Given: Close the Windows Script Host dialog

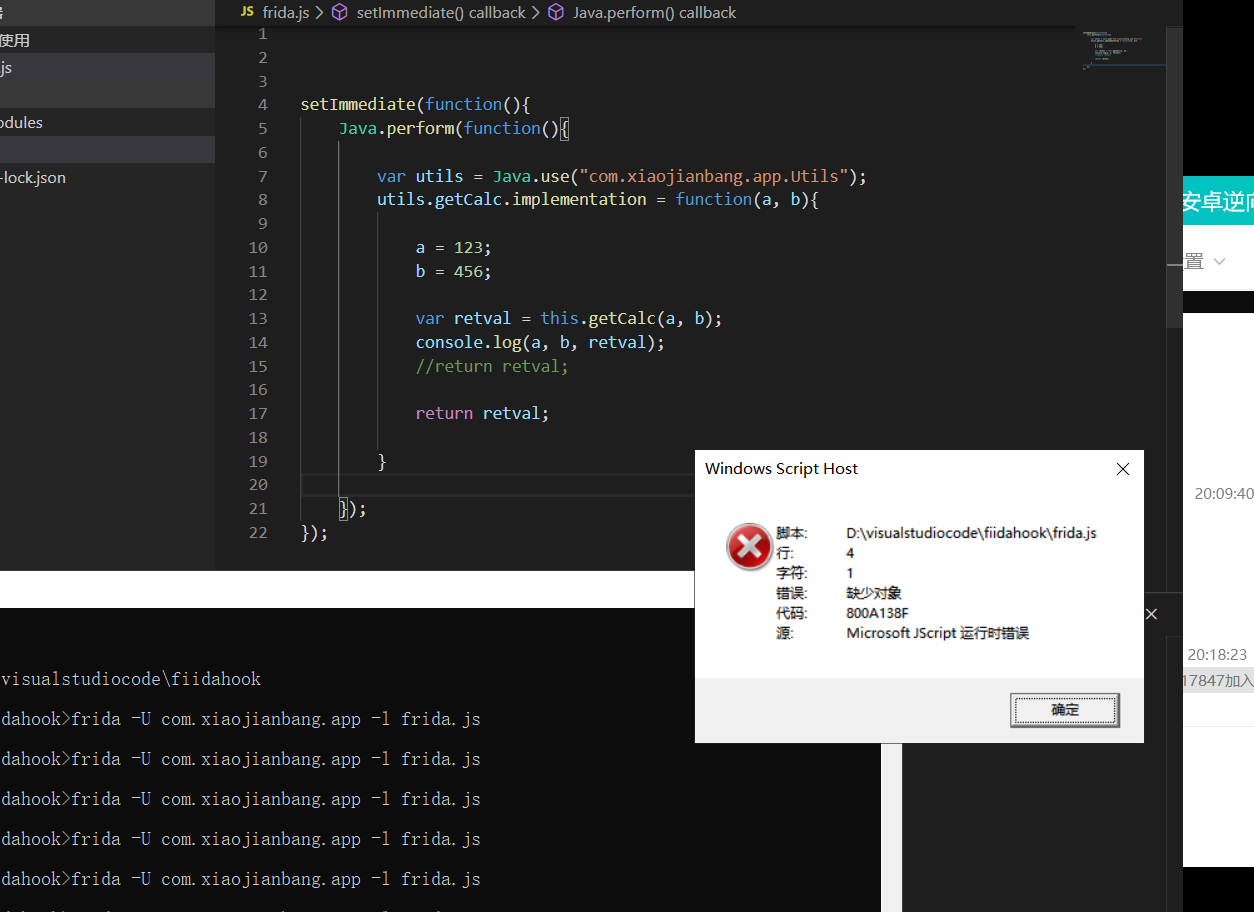Looking at the screenshot, I should point(1123,469).
